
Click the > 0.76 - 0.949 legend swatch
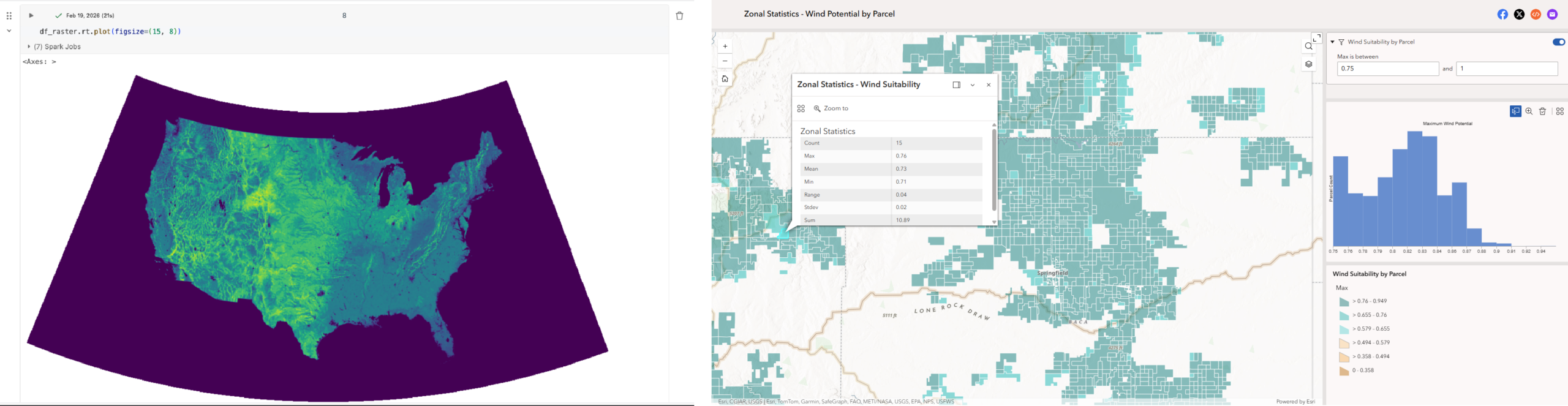(1344, 301)
